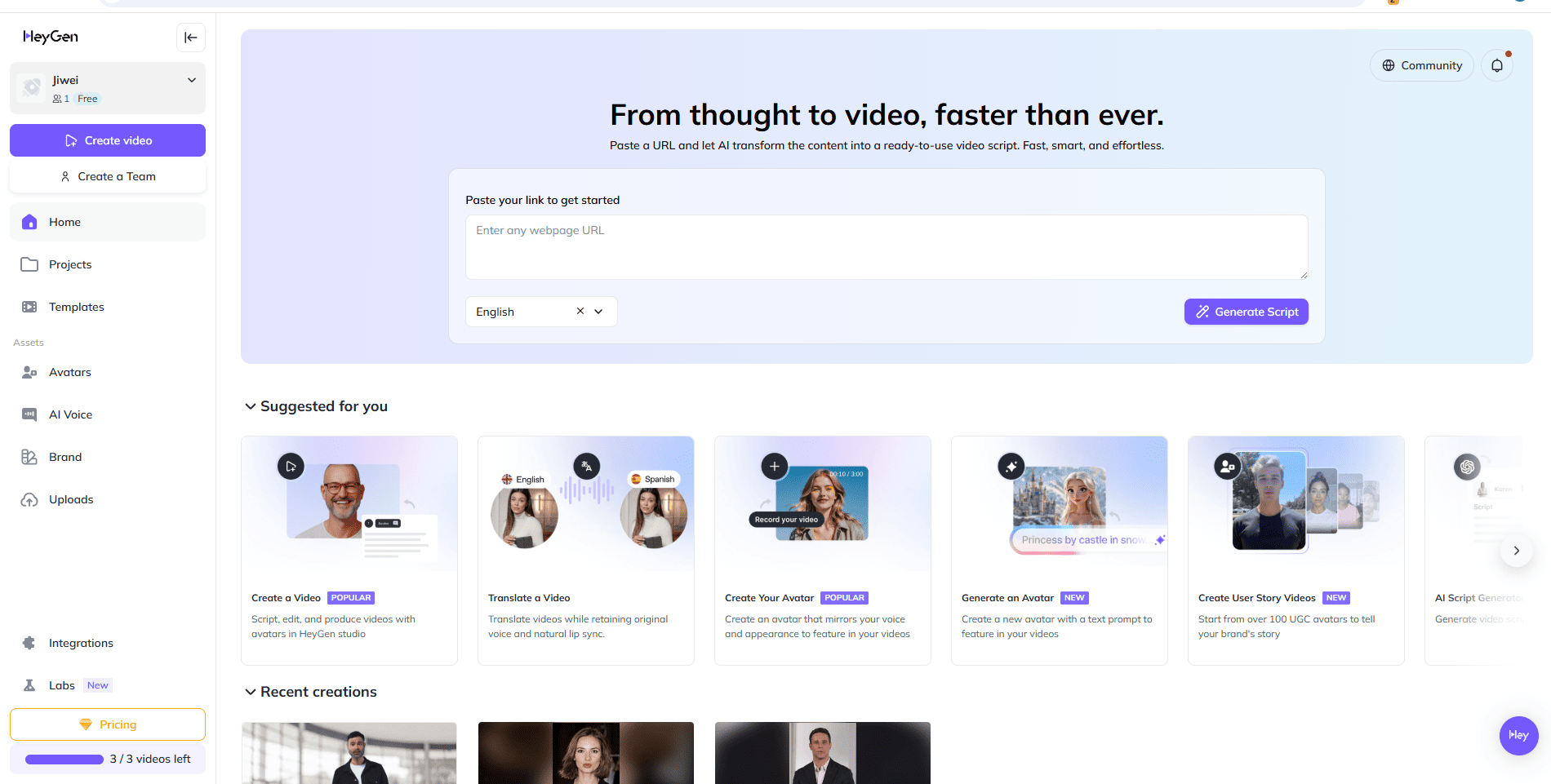Click the AI Script Generator swirl icon
This screenshot has width=1551, height=784.
[1468, 467]
